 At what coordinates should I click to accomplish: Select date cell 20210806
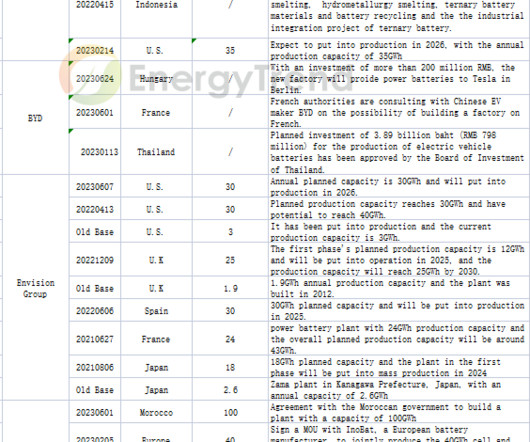(95, 367)
